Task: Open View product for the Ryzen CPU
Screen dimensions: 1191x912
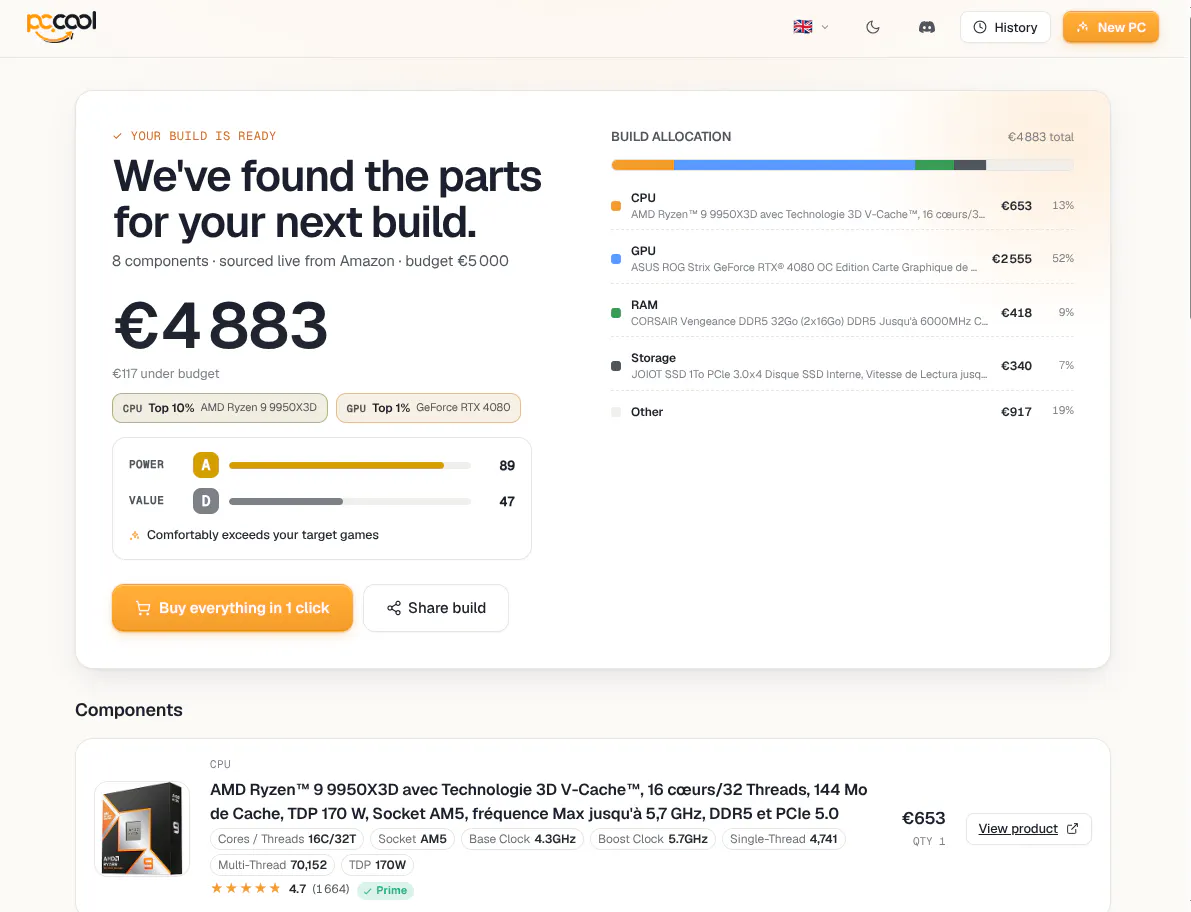Action: click(x=1028, y=828)
